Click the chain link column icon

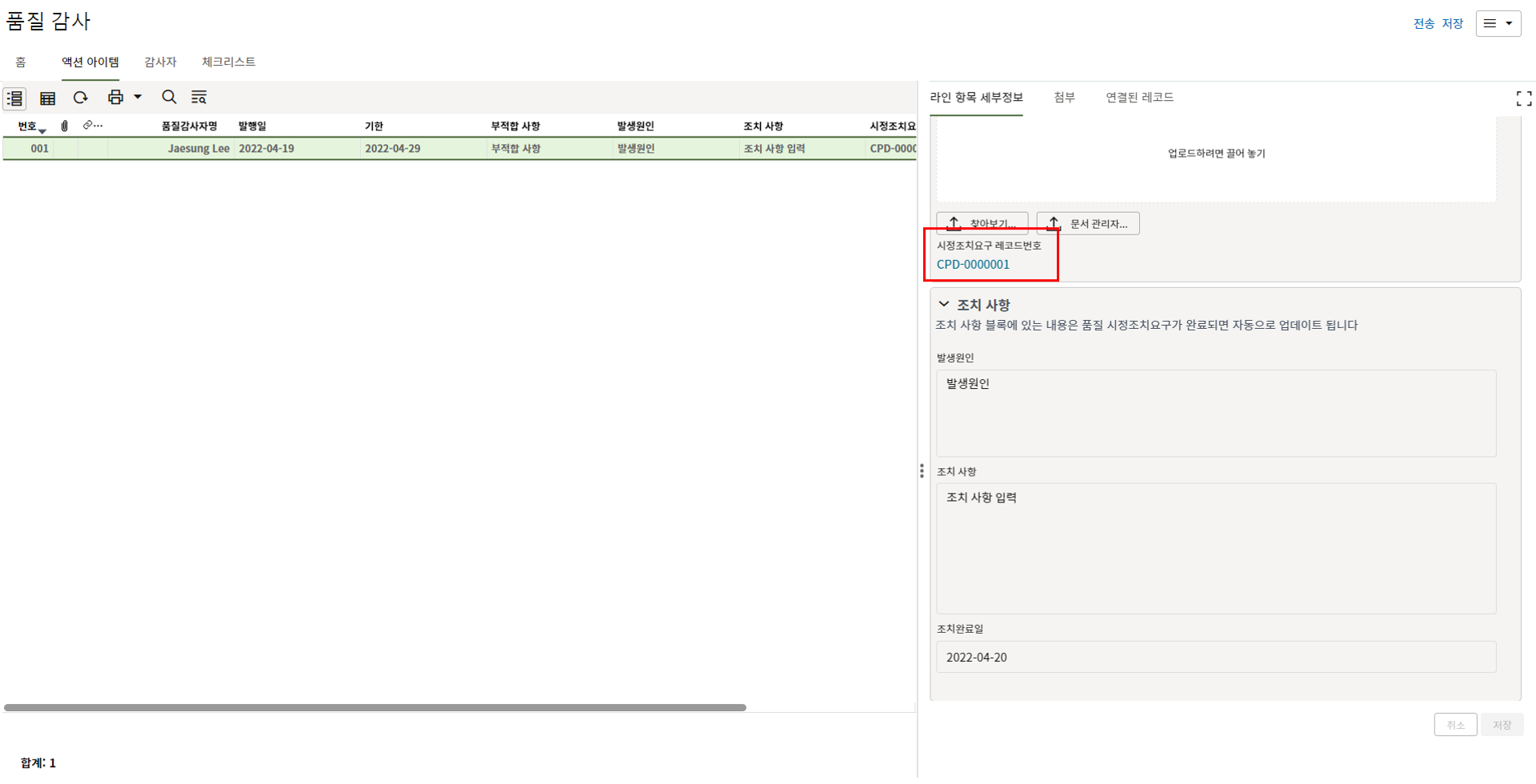pyautogui.click(x=89, y=126)
